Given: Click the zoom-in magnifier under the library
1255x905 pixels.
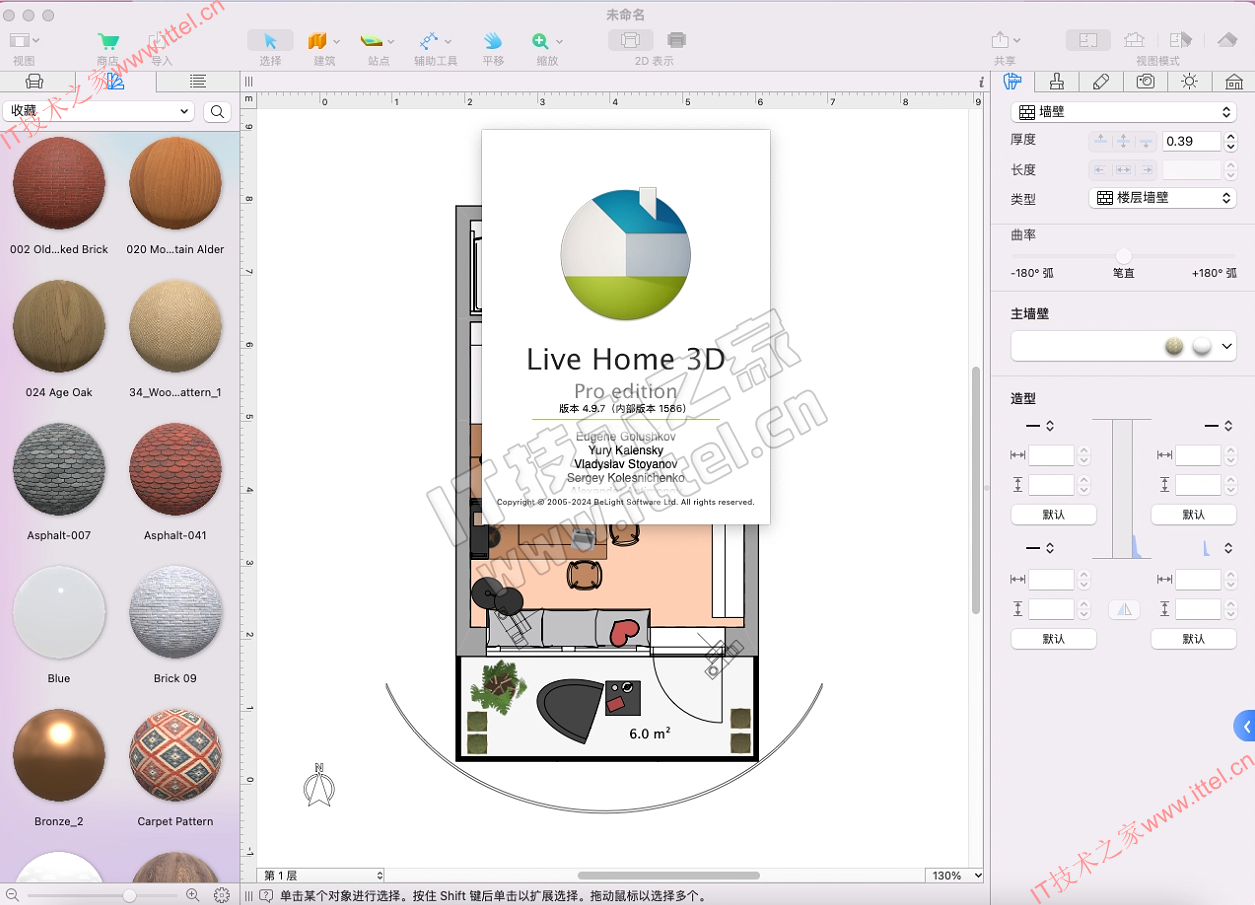Looking at the screenshot, I should pos(193,896).
